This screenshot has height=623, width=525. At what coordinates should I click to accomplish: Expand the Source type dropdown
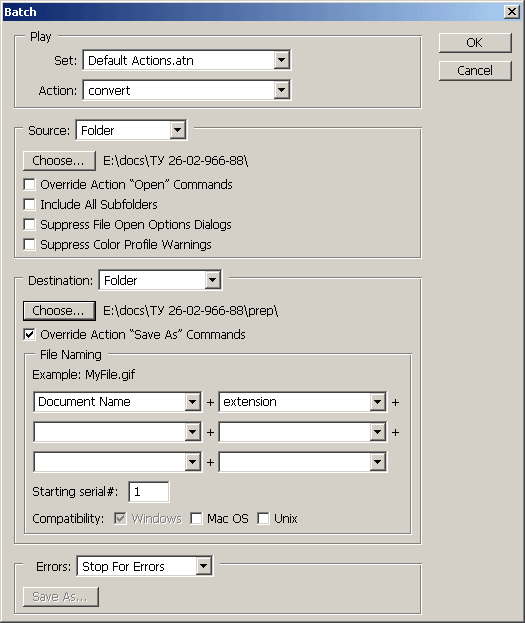click(131, 130)
